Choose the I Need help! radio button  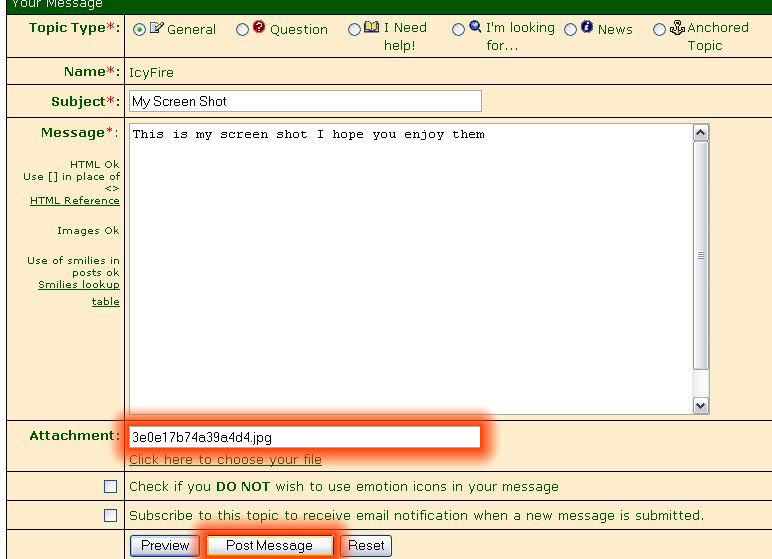[x=354, y=30]
